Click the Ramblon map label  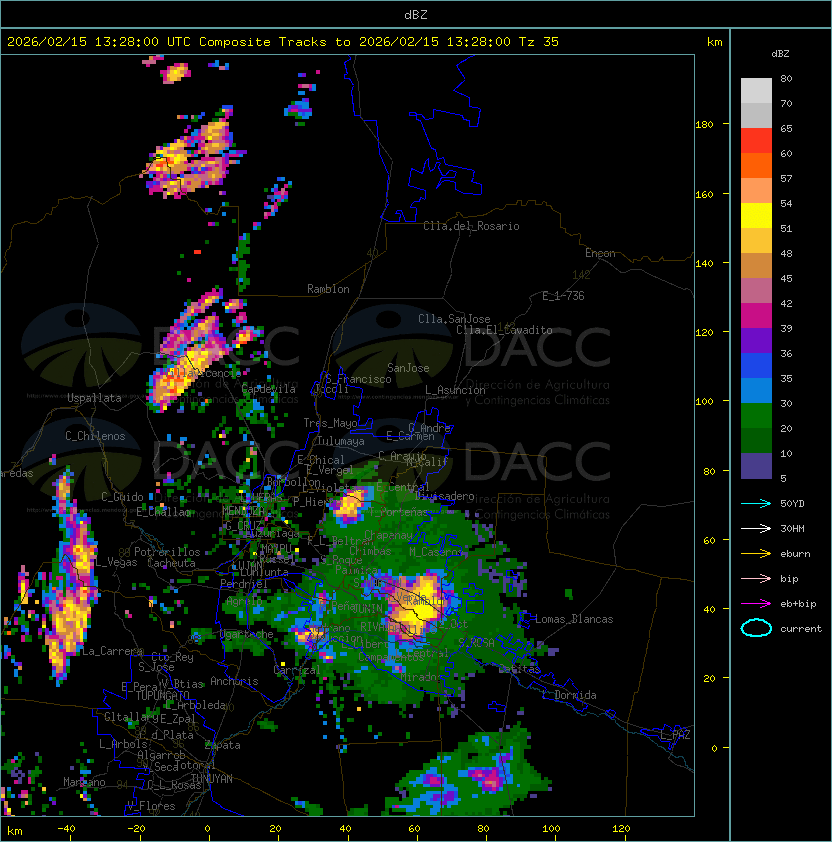pyautogui.click(x=328, y=289)
